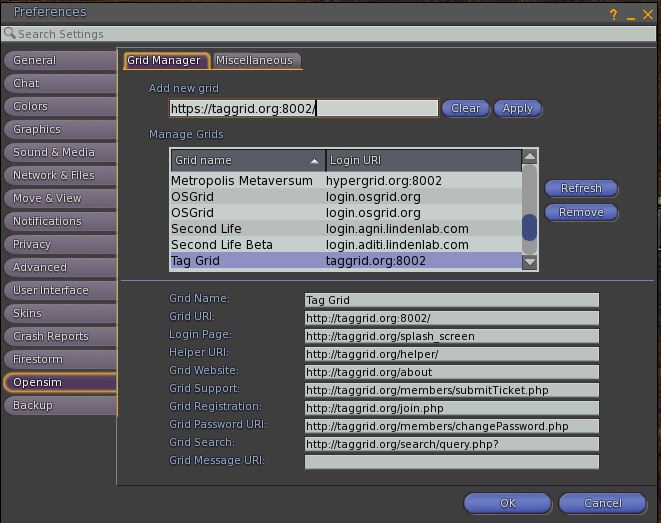Click the grid list scrollbar thumb
This screenshot has height=523, width=661.
click(529, 227)
